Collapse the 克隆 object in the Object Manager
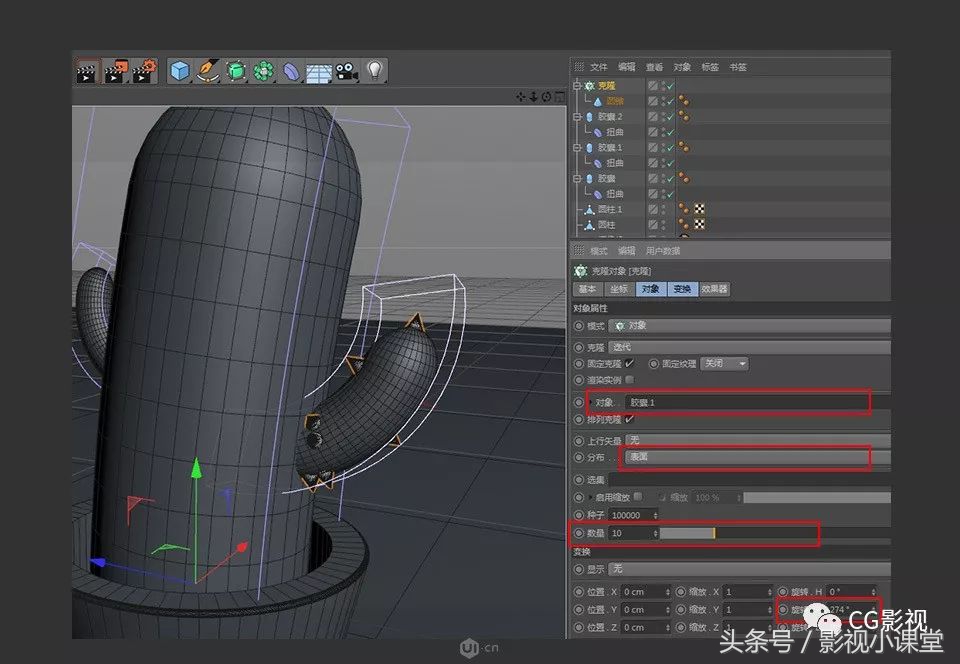This screenshot has width=960, height=664. 576,86
